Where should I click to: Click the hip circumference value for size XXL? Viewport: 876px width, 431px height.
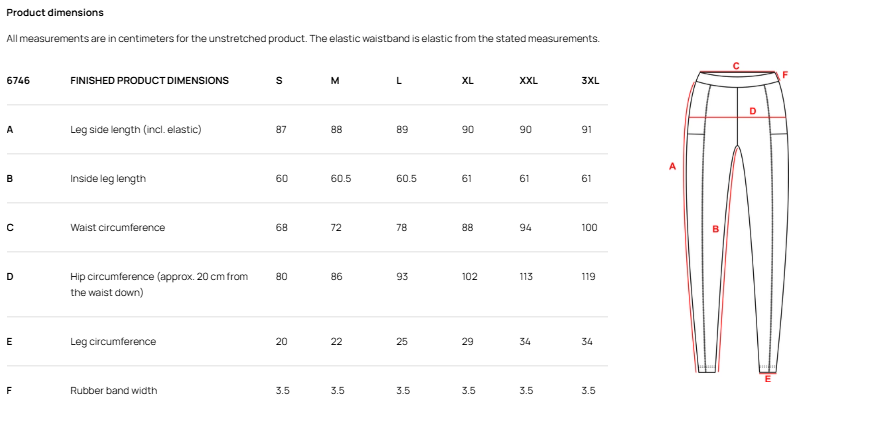coord(526,277)
